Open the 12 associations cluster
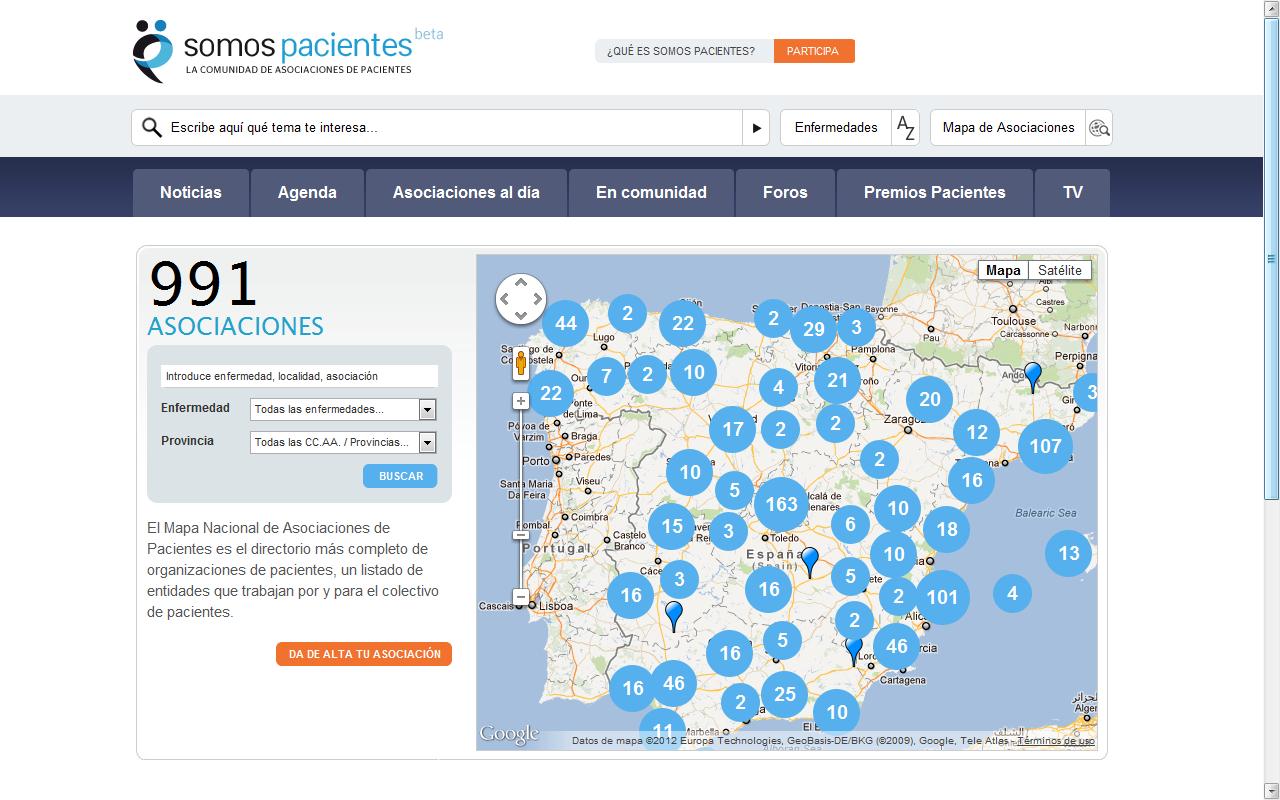Screen dimensions: 1280x800 [977, 432]
